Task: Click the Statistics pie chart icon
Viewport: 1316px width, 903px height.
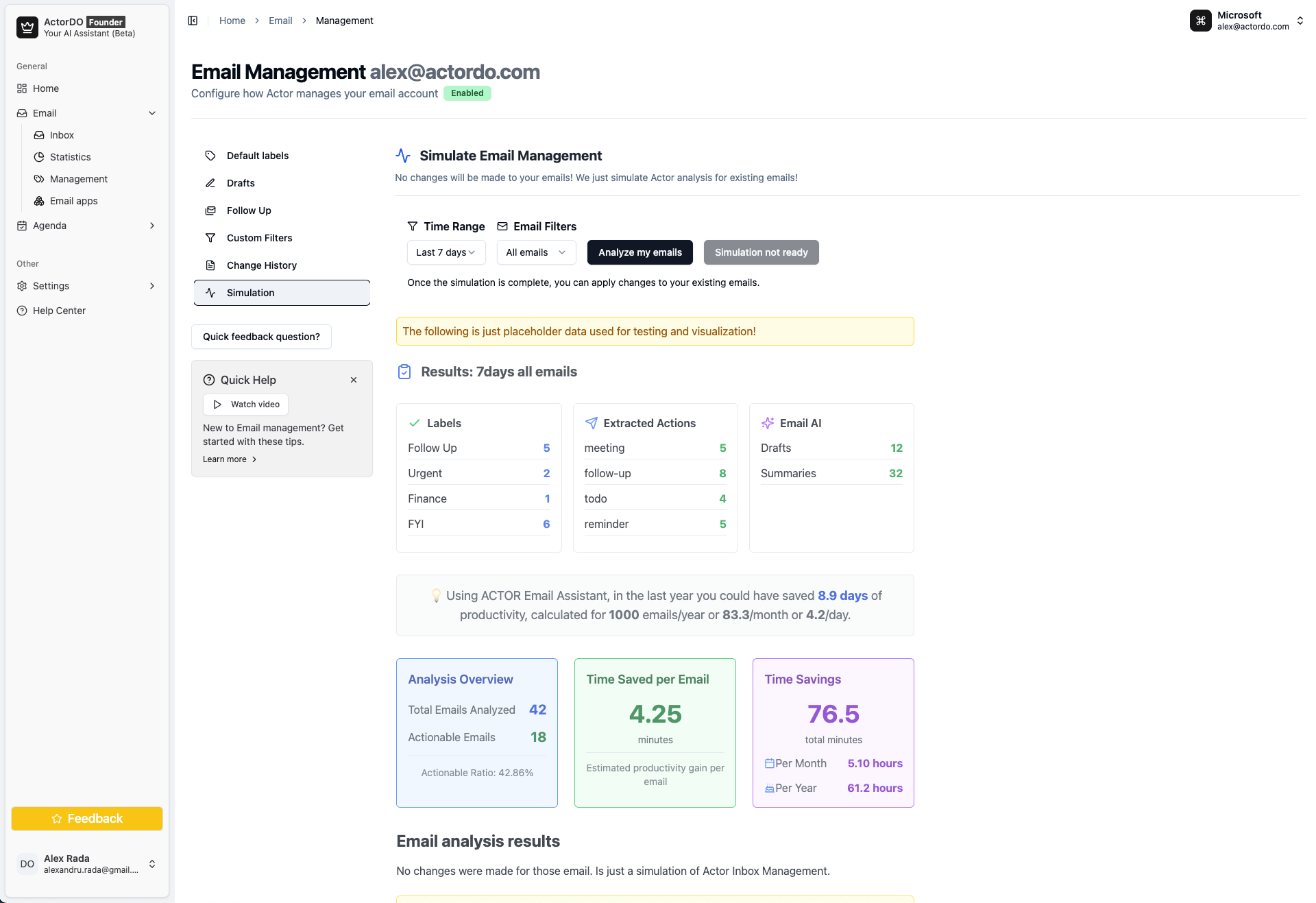Action: click(x=39, y=157)
